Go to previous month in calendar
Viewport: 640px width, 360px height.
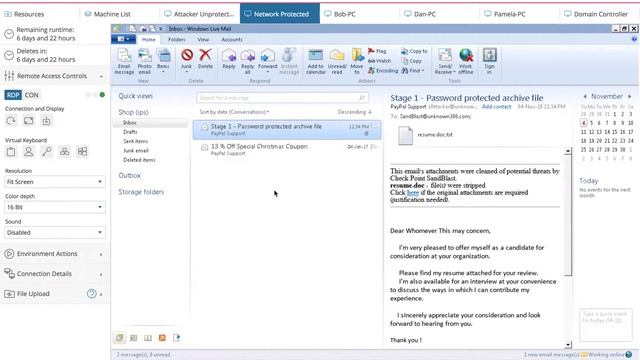point(585,96)
